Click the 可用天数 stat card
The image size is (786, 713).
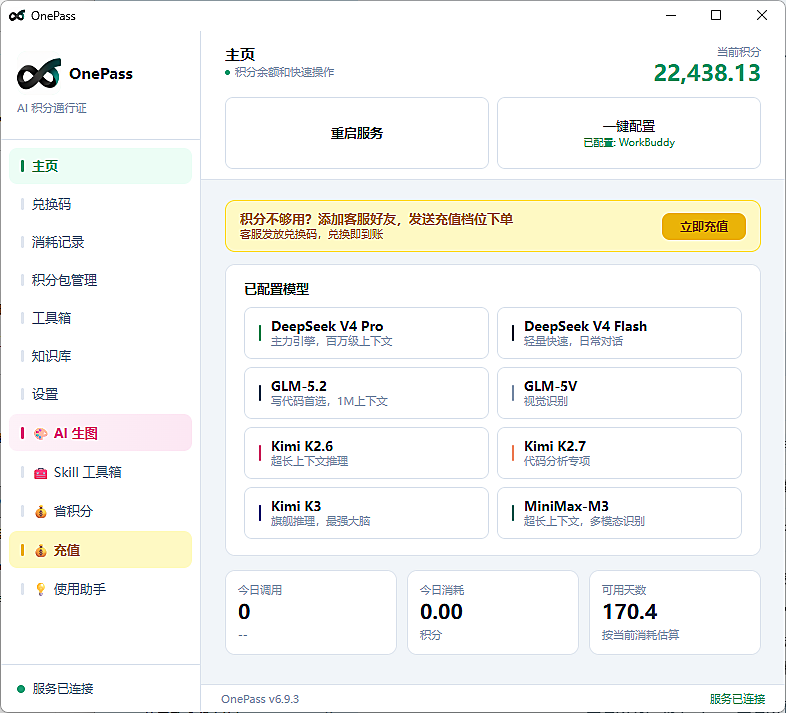pos(675,612)
